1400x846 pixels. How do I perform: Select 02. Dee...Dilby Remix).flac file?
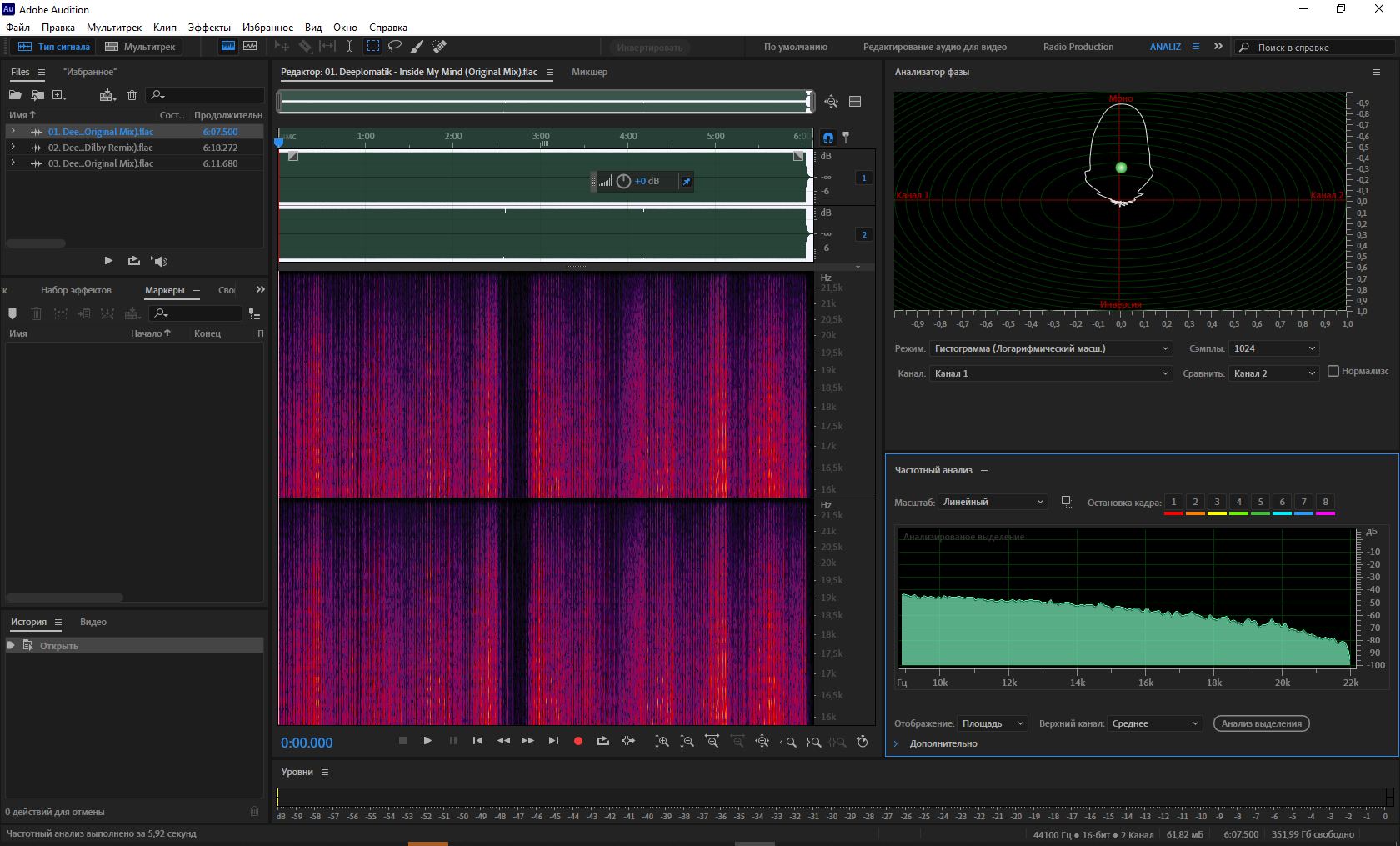point(100,148)
